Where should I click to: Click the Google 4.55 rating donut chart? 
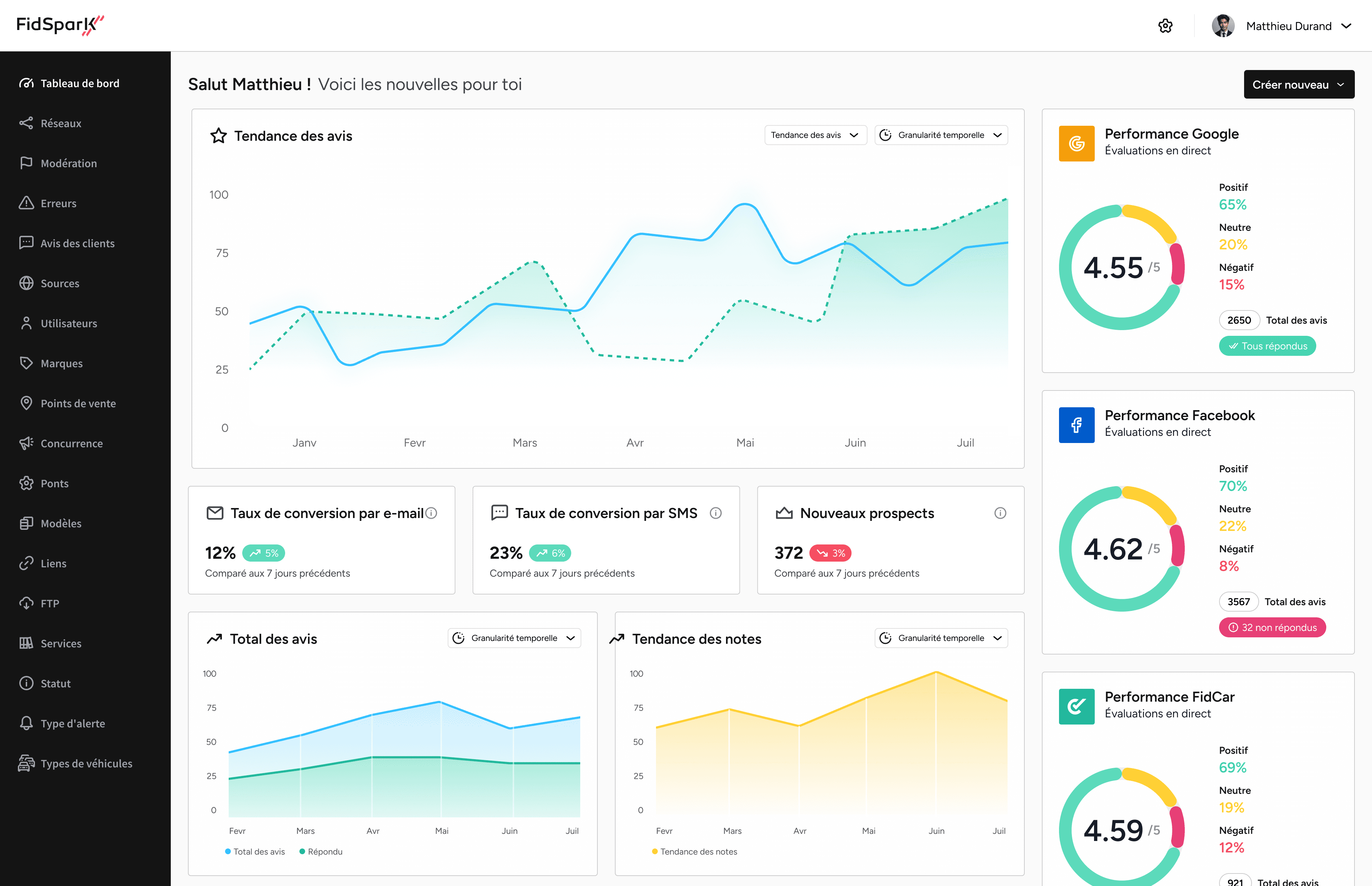pyautogui.click(x=1121, y=268)
